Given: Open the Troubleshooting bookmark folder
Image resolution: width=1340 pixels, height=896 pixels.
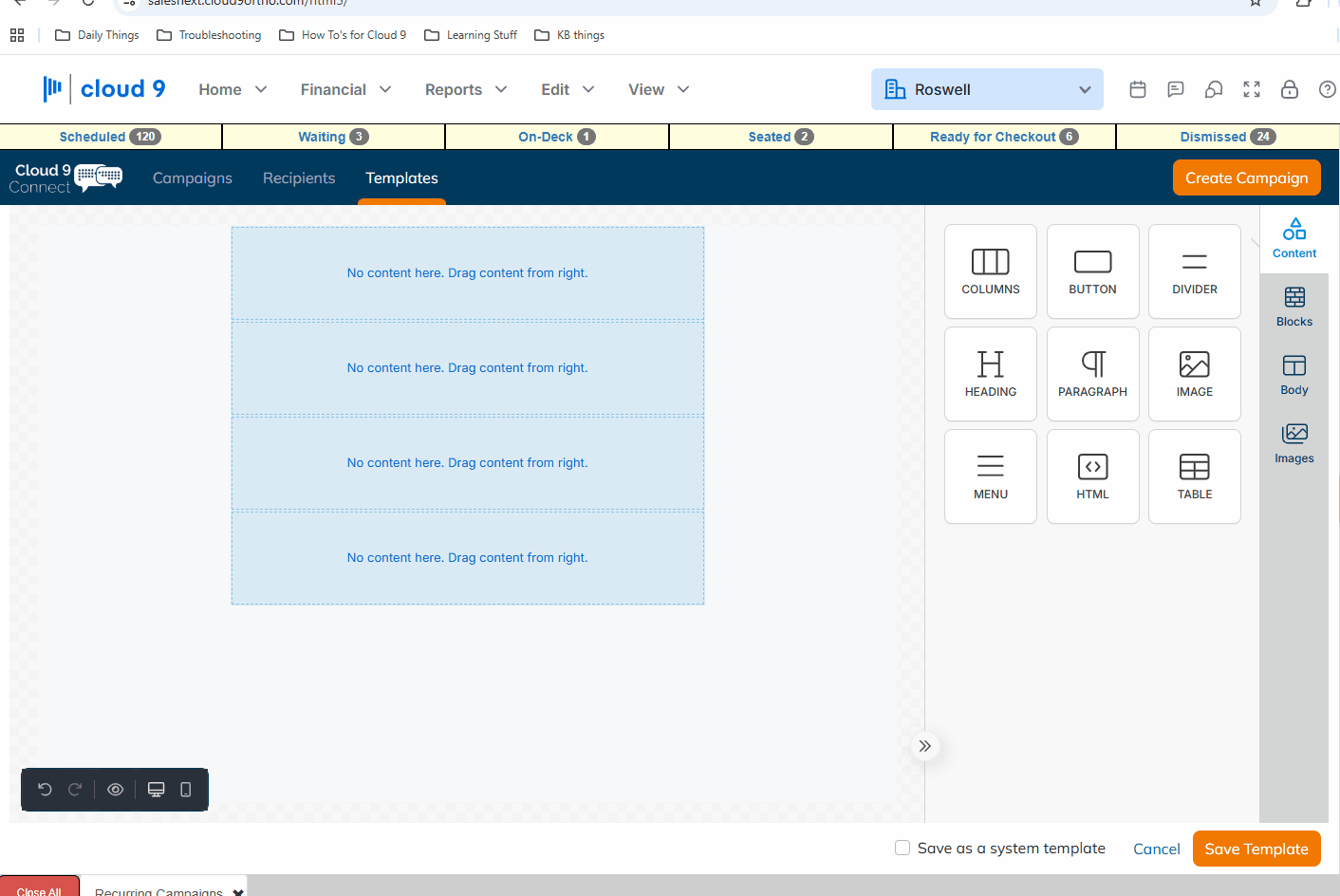Looking at the screenshot, I should click(x=209, y=35).
